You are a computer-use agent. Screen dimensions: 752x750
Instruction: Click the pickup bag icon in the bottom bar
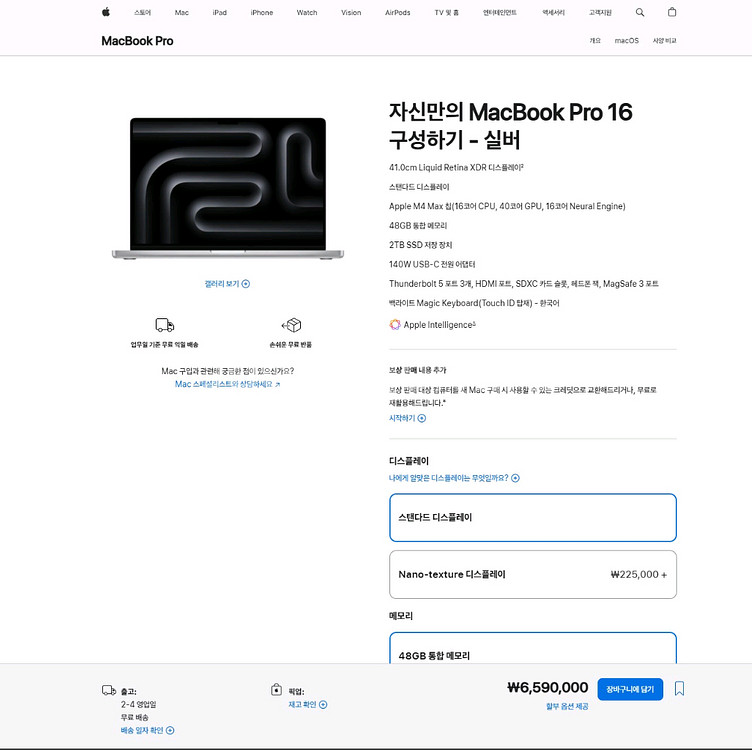pos(276,690)
